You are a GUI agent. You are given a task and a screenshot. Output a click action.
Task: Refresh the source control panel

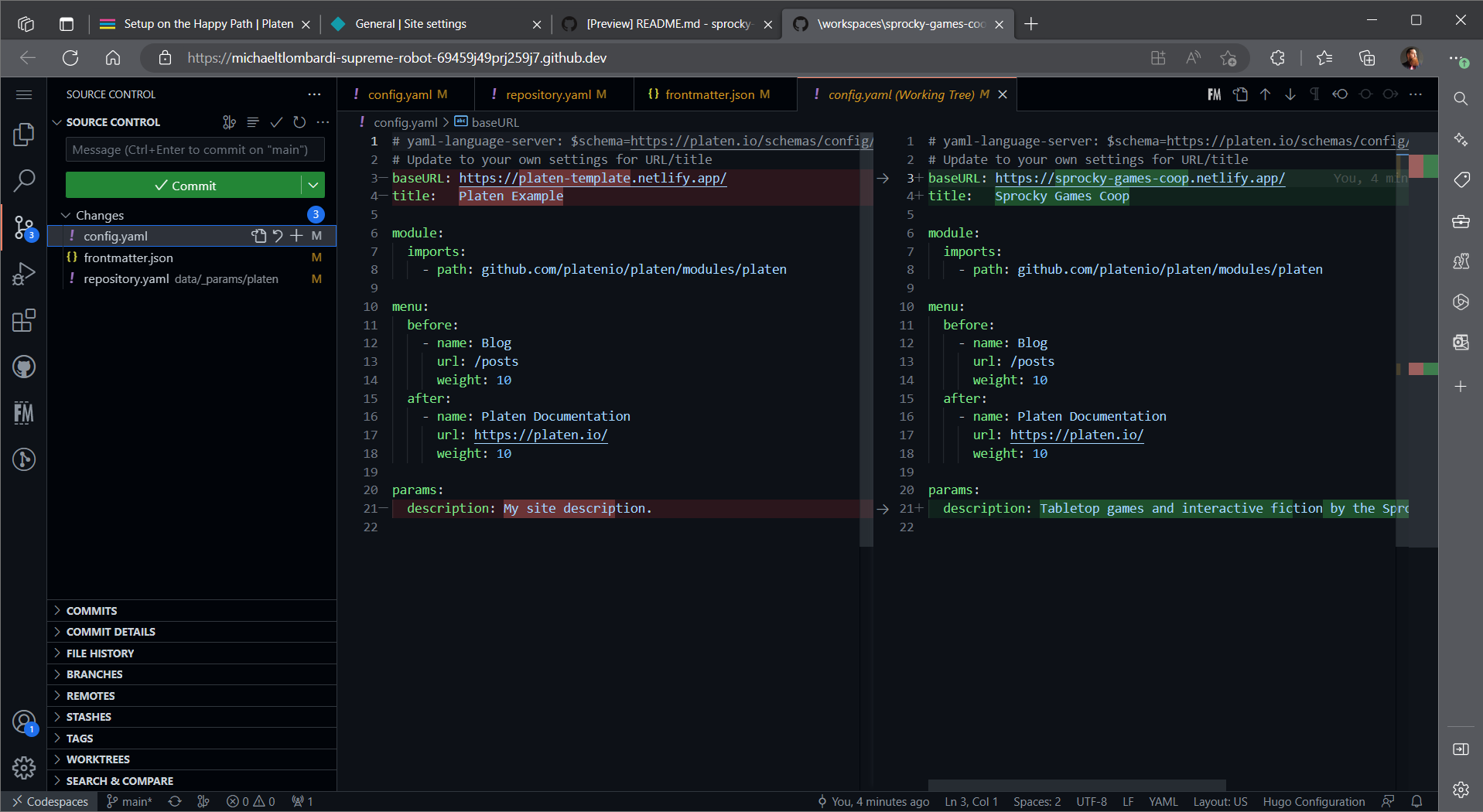coord(299,122)
